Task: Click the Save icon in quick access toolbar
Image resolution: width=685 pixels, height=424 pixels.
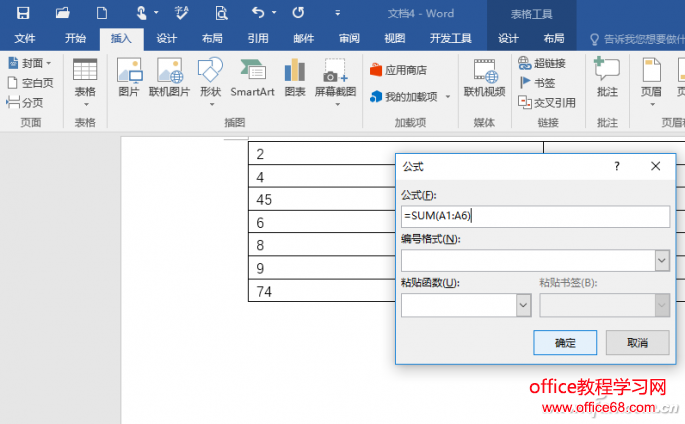Action: [x=23, y=13]
